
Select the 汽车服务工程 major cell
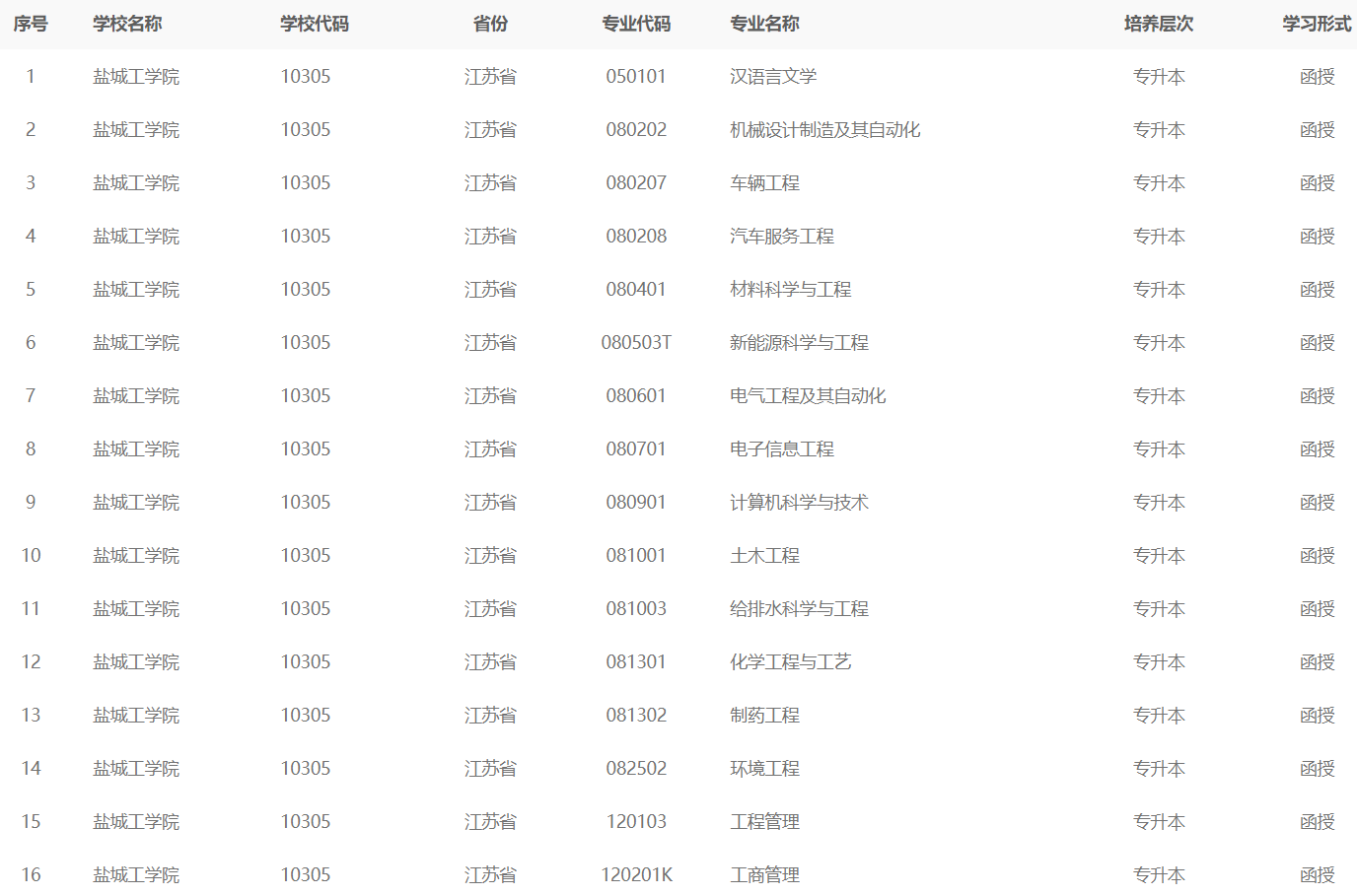click(x=782, y=237)
